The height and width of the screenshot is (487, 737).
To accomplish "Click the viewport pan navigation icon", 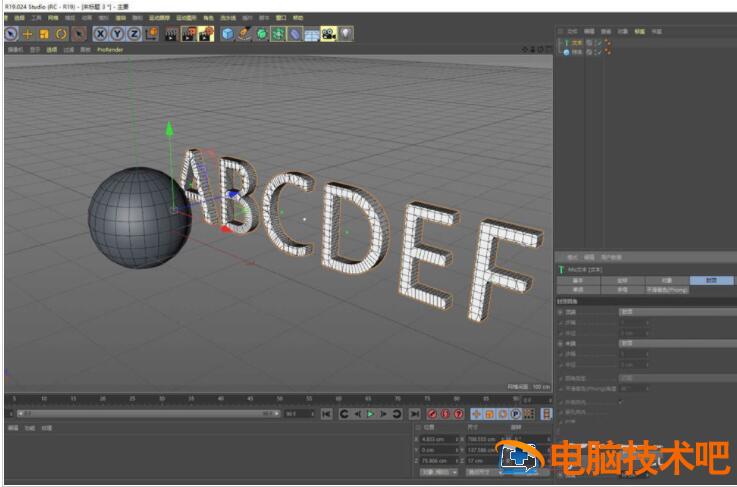I will pyautogui.click(x=525, y=49).
